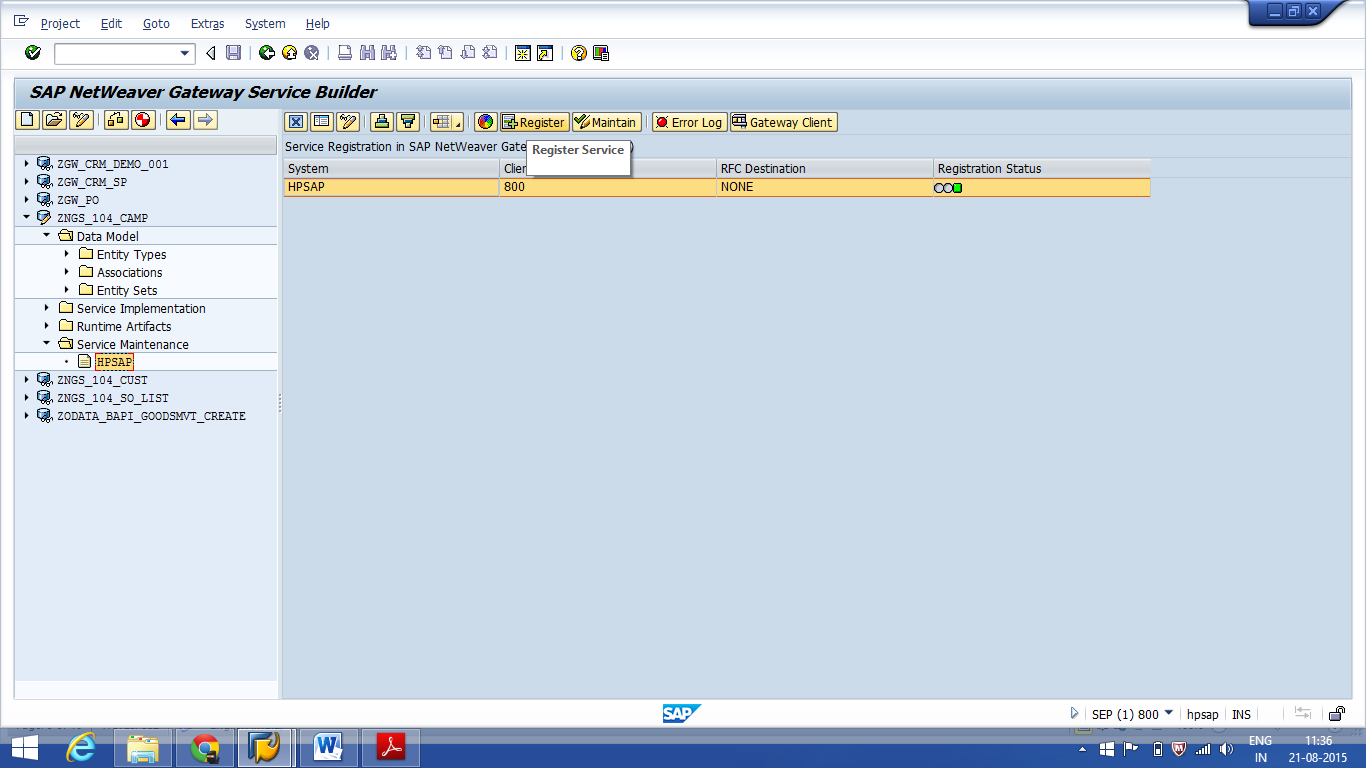1366x768 pixels.
Task: Click the yellow Help question mark icon
Action: click(x=579, y=53)
